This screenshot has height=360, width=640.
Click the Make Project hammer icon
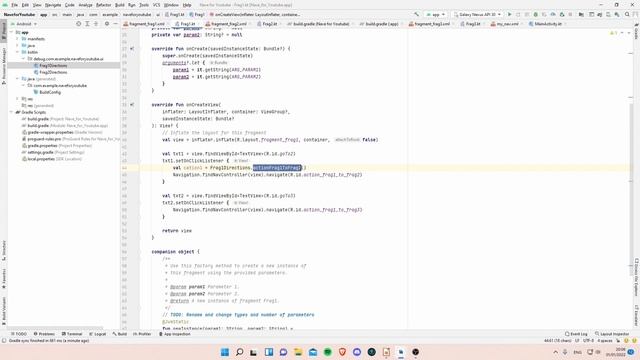416,14
